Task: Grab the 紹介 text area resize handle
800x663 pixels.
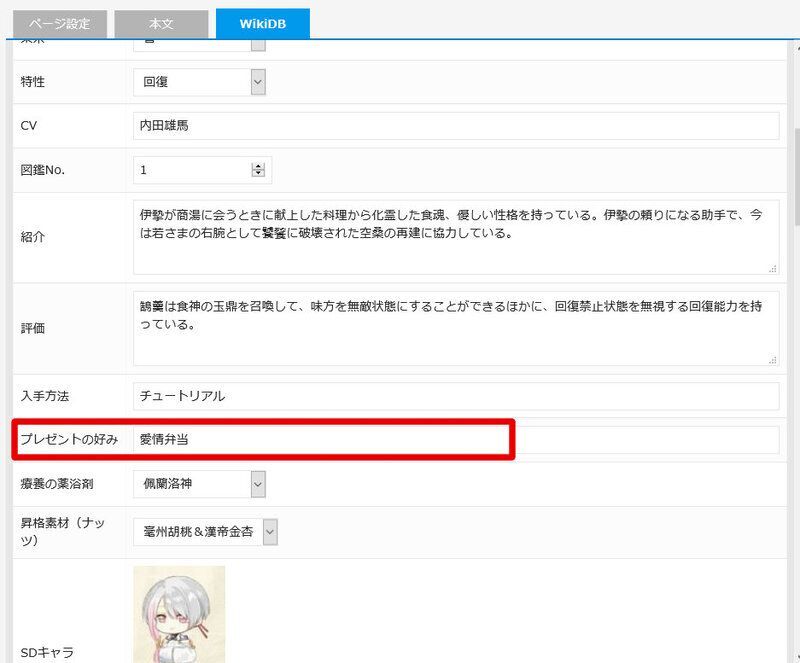Action: point(773,268)
